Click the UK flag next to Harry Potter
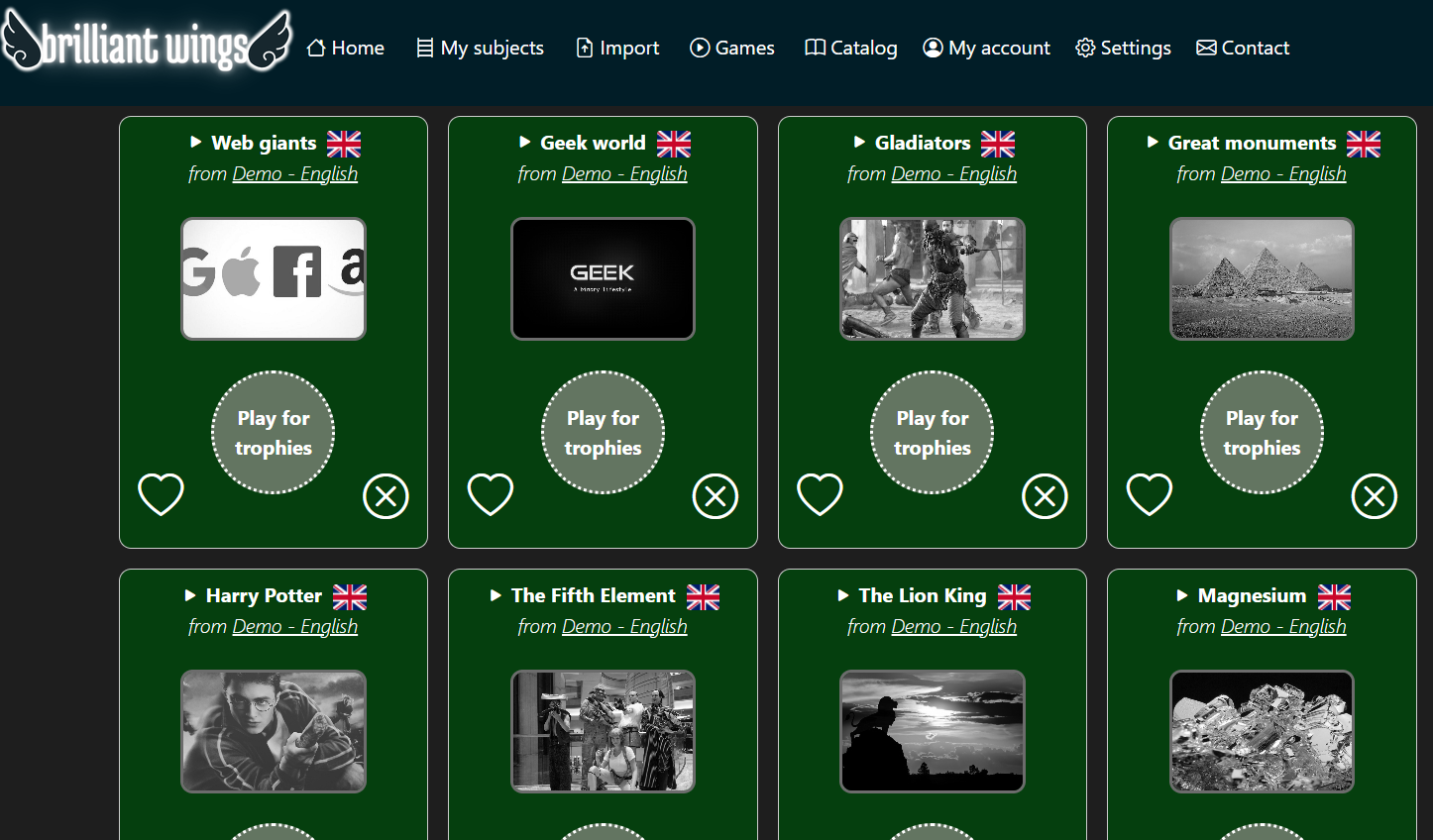Image resolution: width=1433 pixels, height=840 pixels. (350, 597)
